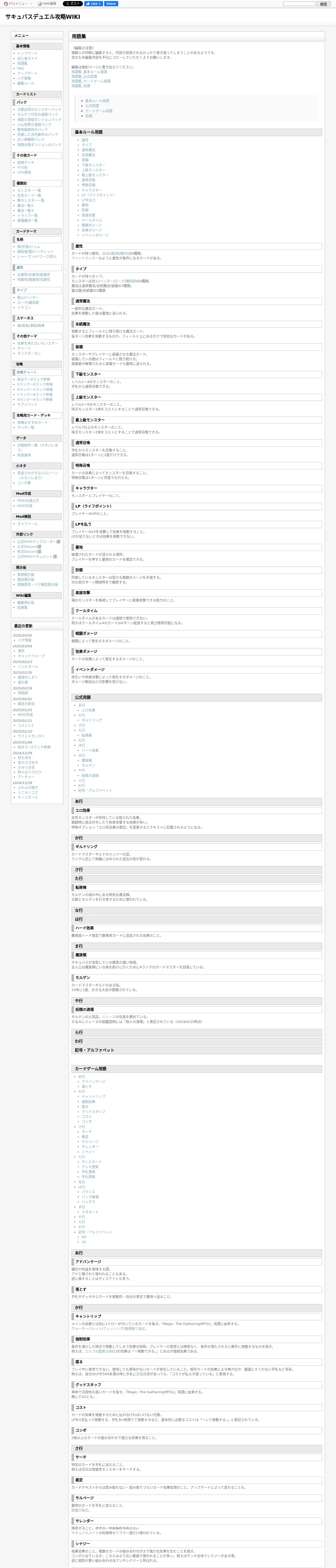Open 攻略おすすめカード link
This screenshot has height=1568, width=336.
tap(32, 422)
